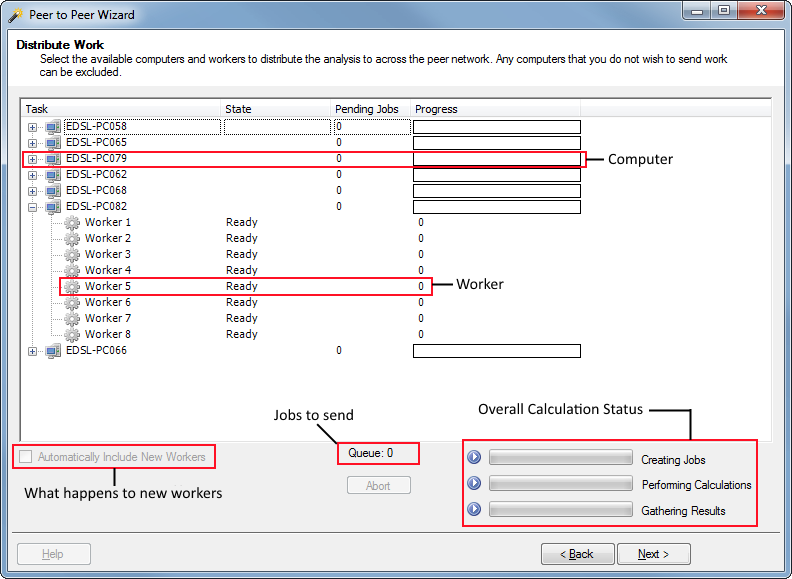Expand the EDSL-PC065 computer node

[x=32, y=143]
